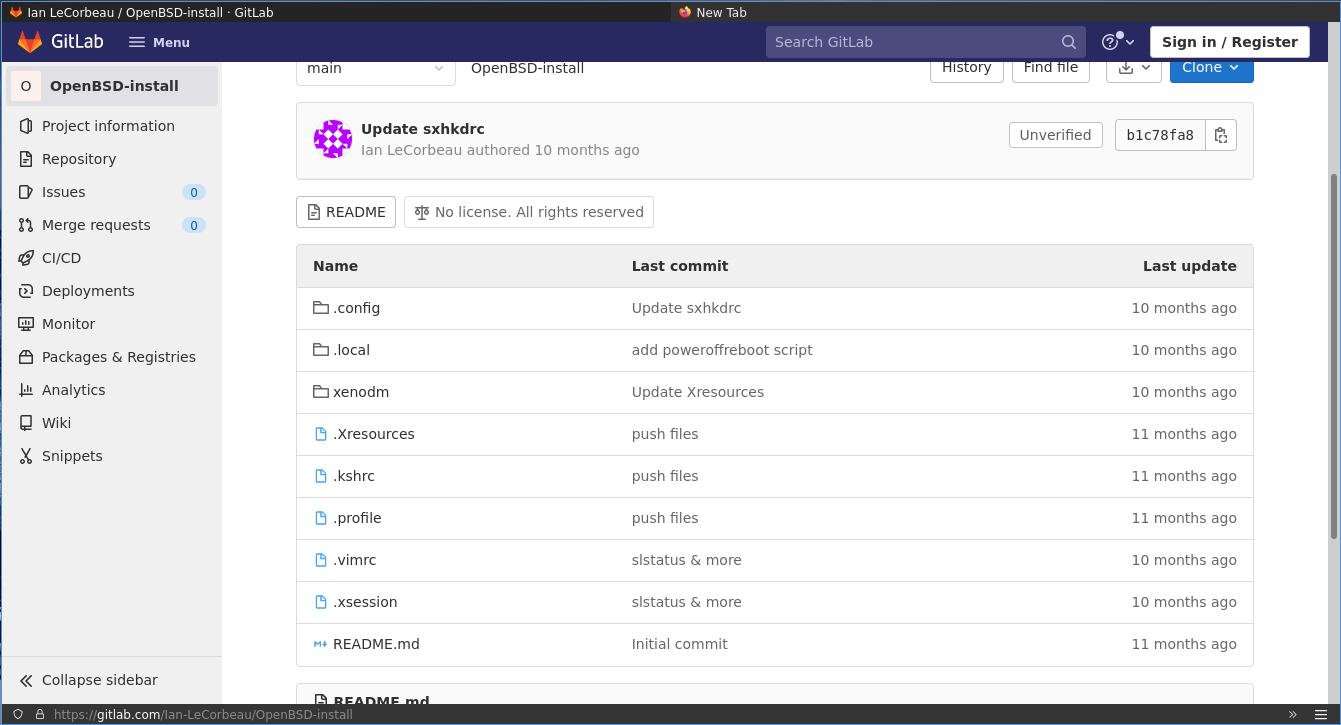The image size is (1341, 725).
Task: Click the Deployments icon in sidebar
Action: 26,291
